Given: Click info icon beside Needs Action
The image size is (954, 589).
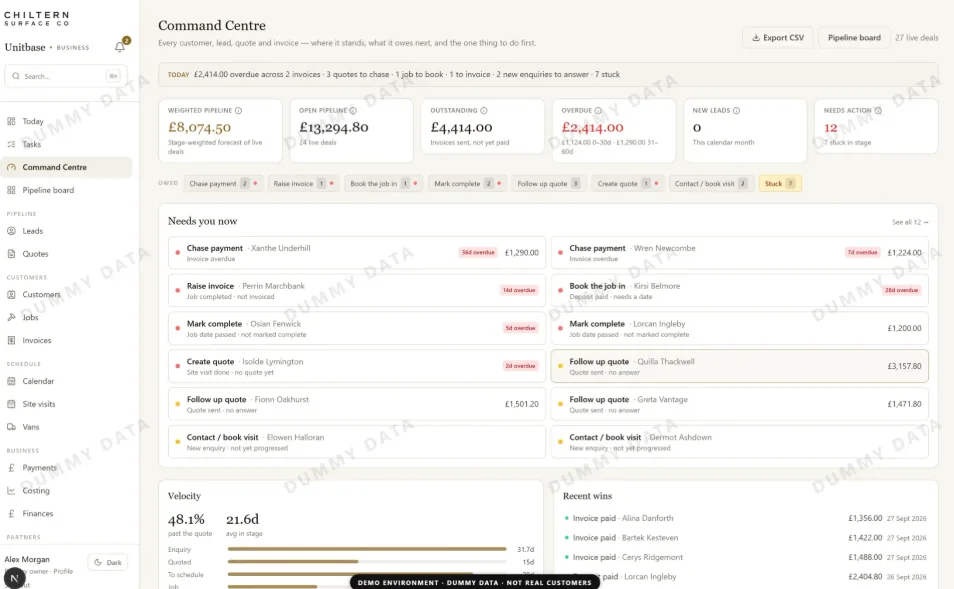Looking at the screenshot, I should pyautogui.click(x=878, y=111).
